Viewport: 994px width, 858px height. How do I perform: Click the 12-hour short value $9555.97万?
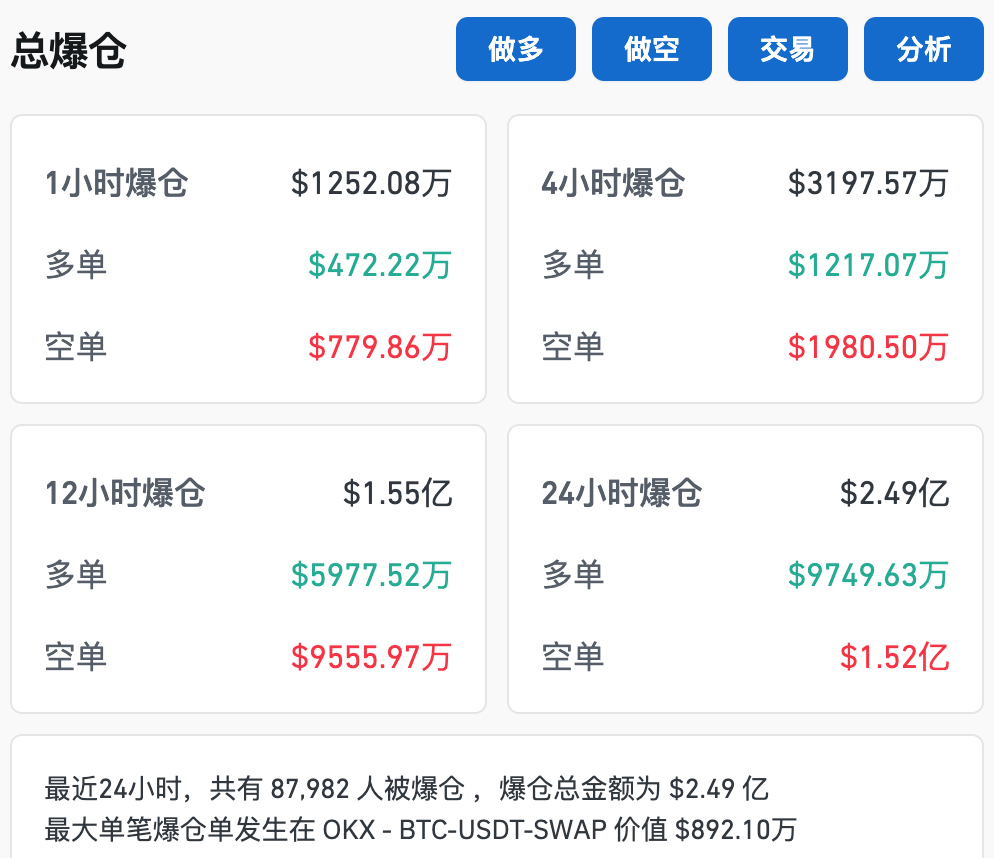coord(371,657)
